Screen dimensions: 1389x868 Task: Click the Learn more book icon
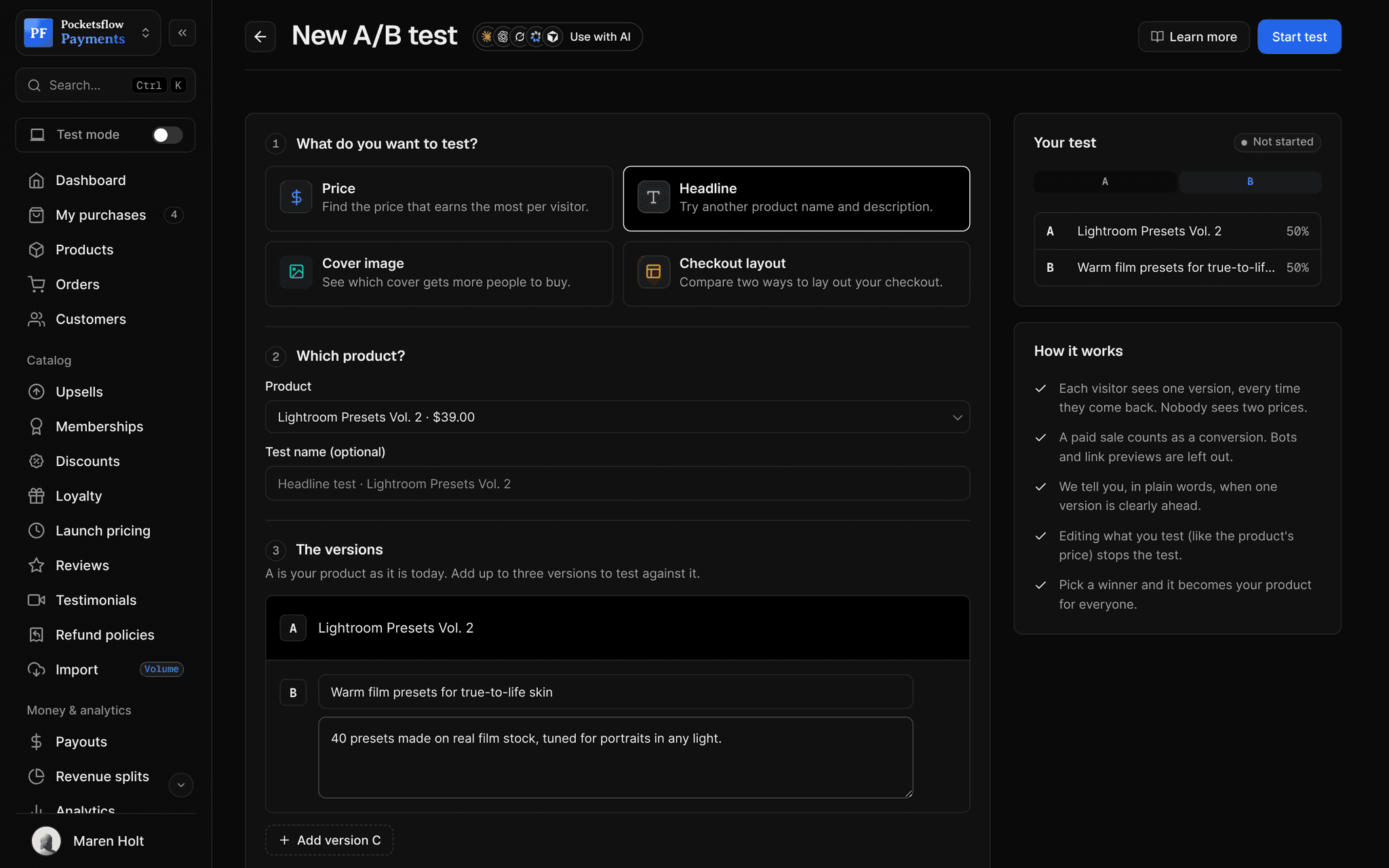[1157, 37]
